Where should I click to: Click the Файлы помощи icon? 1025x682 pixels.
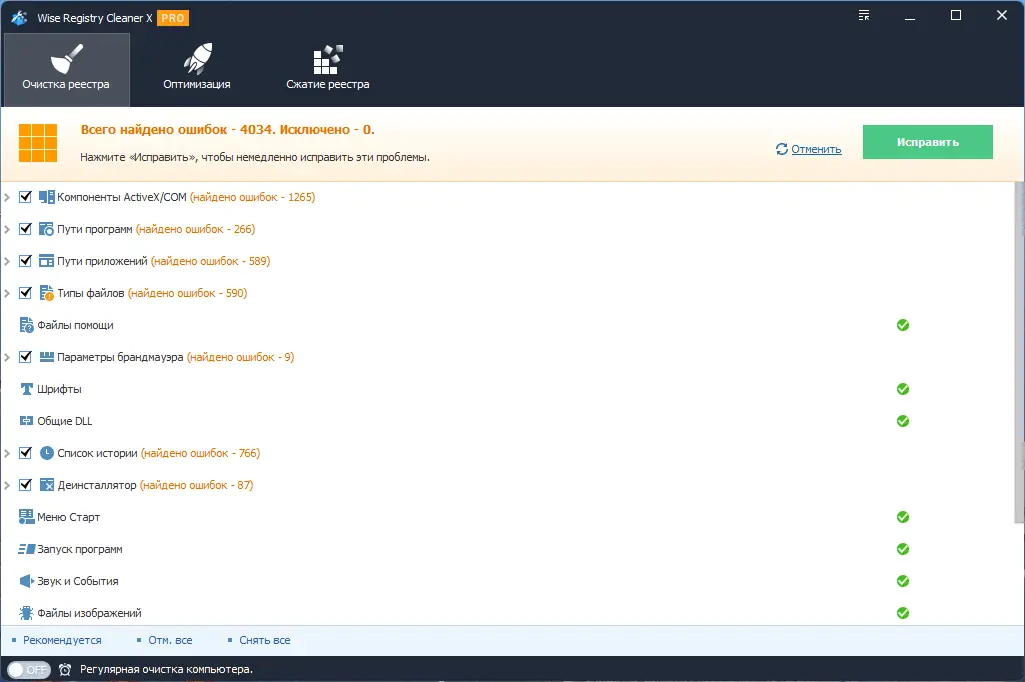coord(27,325)
